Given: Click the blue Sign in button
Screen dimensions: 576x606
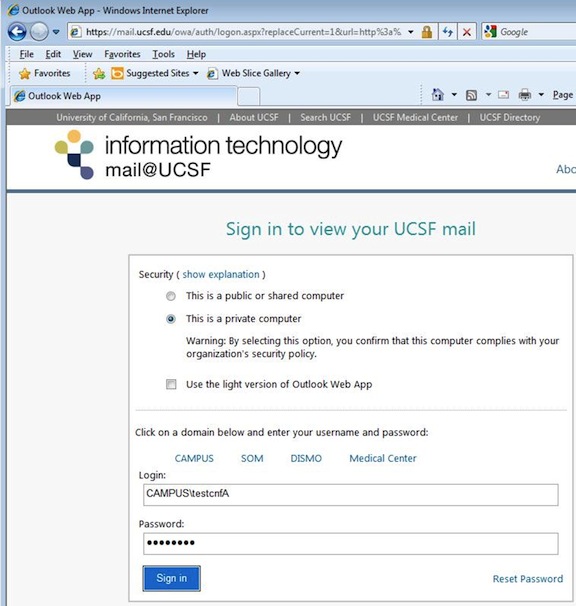Looking at the screenshot, I should (172, 578).
